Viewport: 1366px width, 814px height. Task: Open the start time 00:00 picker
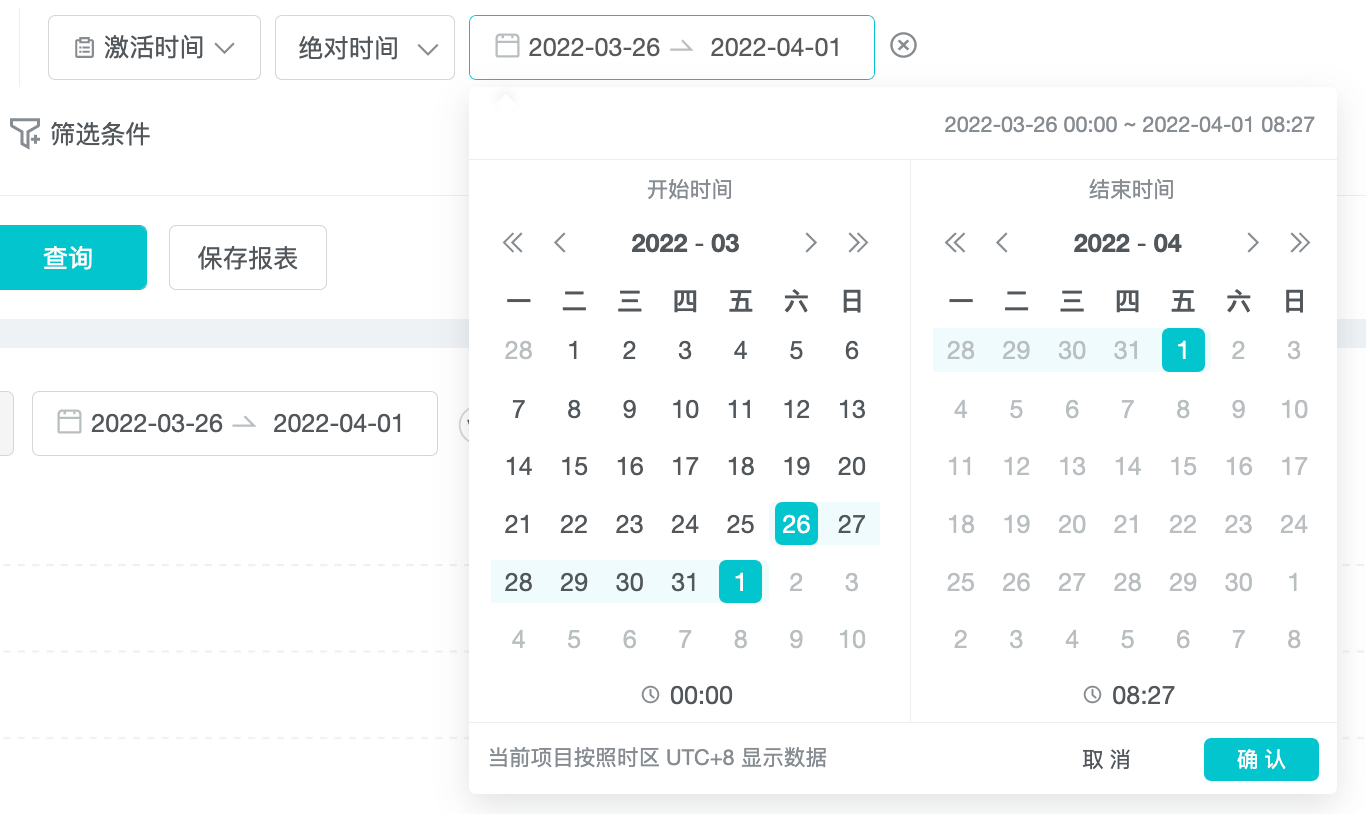pyautogui.click(x=689, y=695)
